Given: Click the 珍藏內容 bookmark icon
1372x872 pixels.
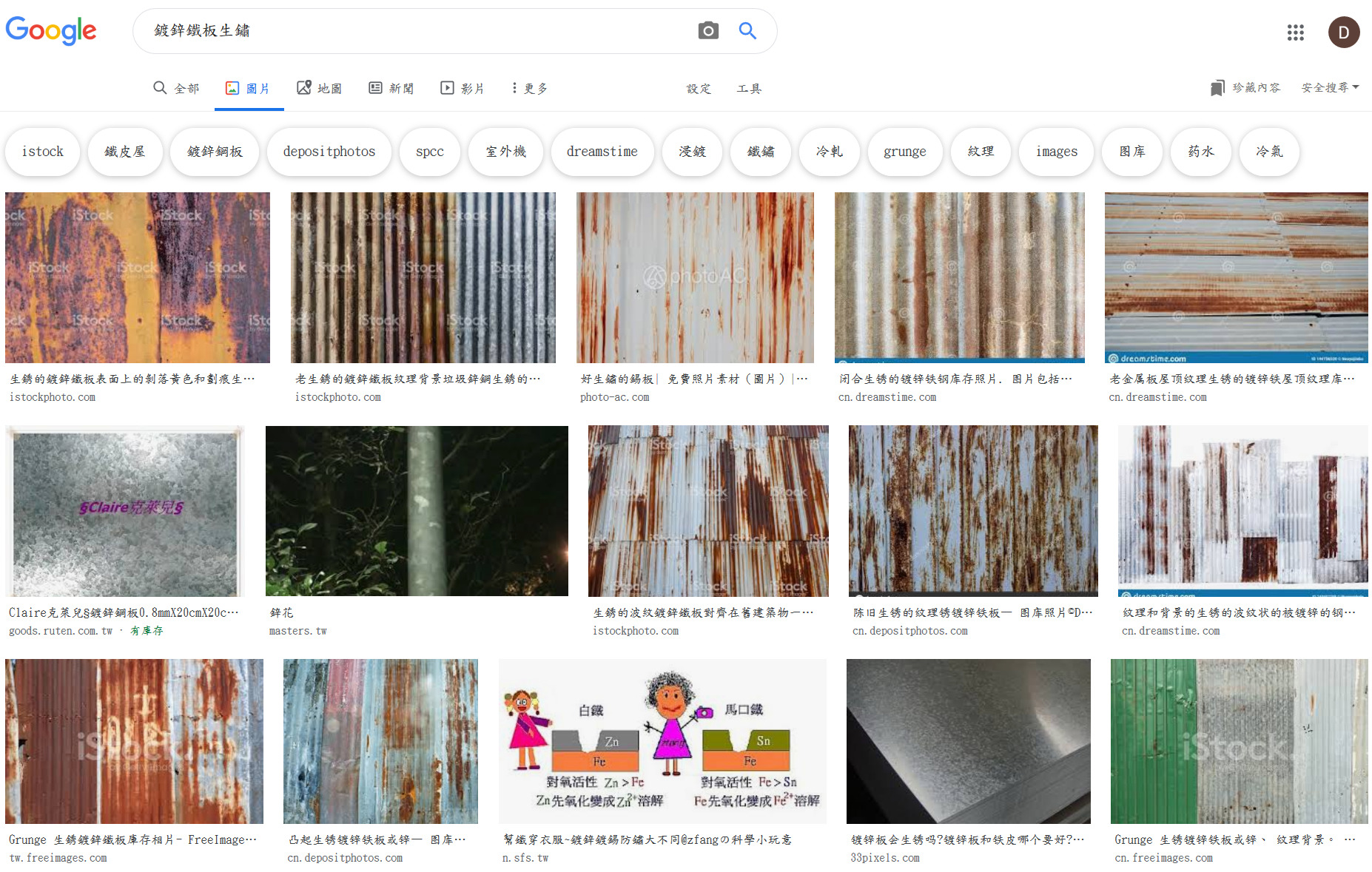Looking at the screenshot, I should pyautogui.click(x=1217, y=88).
